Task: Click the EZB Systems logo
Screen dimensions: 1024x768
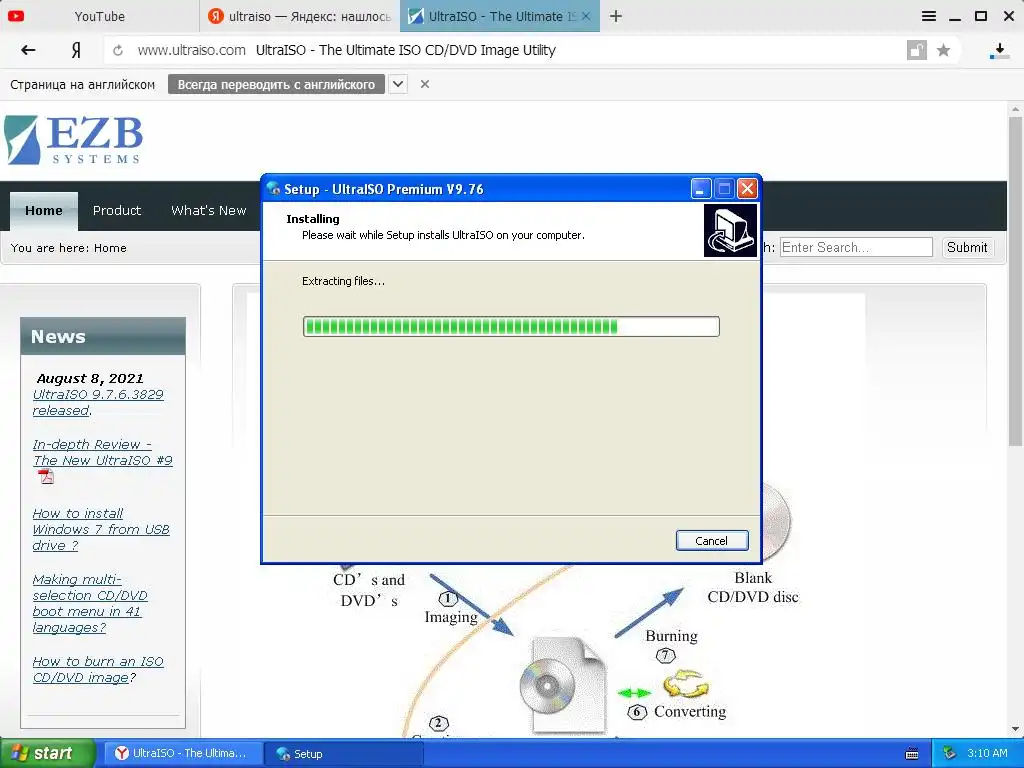Action: click(73, 140)
